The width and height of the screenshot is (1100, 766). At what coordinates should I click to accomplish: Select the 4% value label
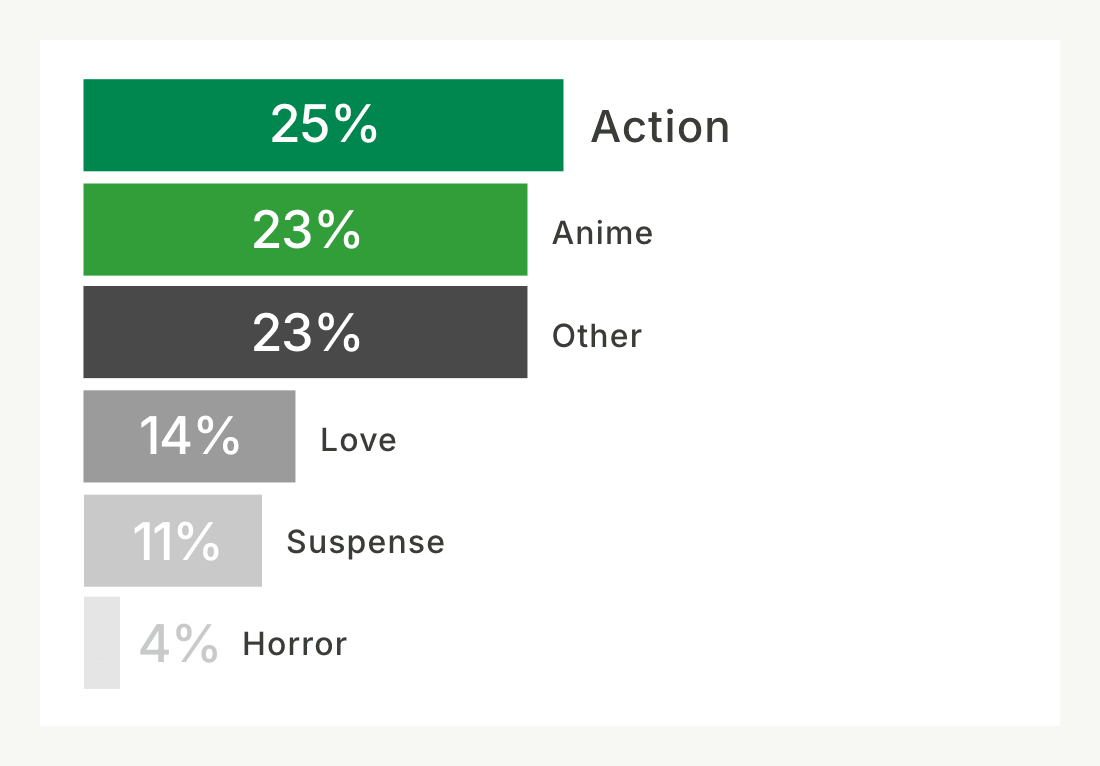179,643
